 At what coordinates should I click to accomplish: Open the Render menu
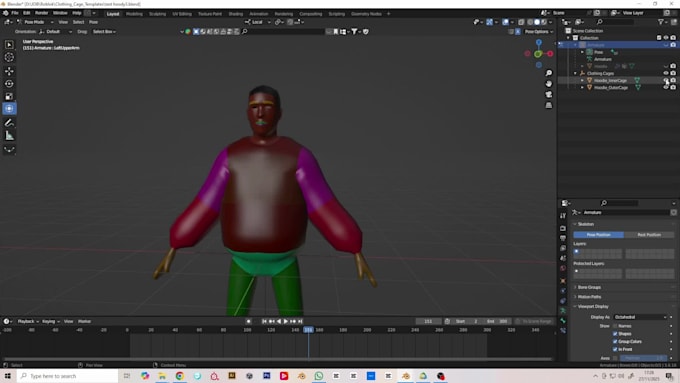click(x=41, y=13)
